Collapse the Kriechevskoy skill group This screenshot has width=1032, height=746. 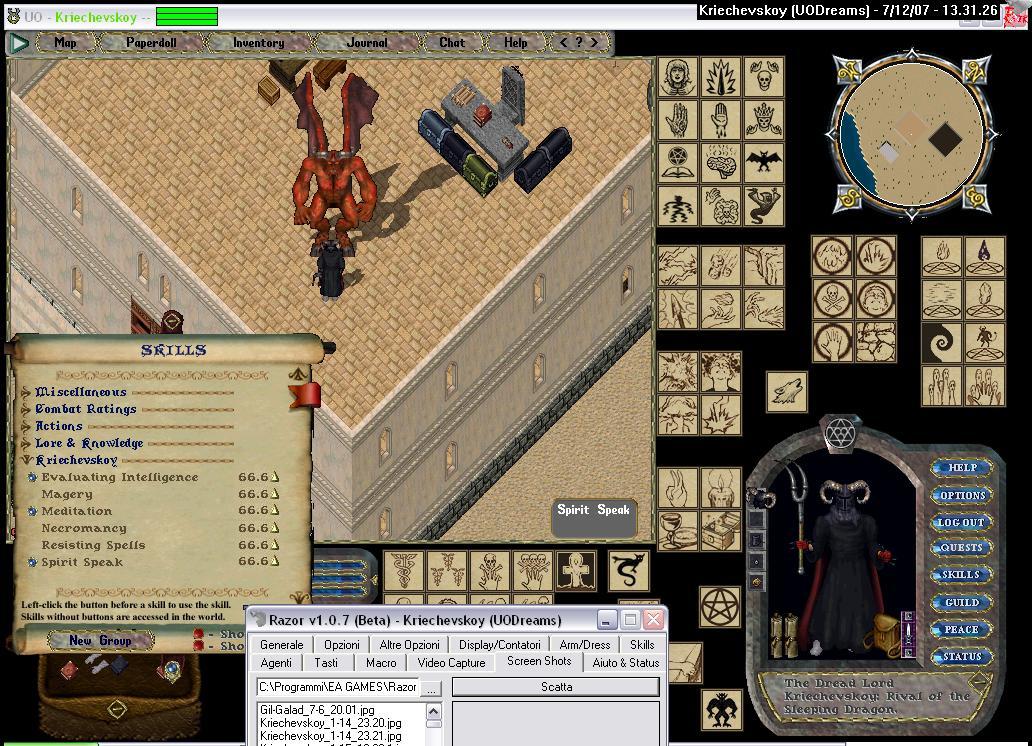point(26,460)
